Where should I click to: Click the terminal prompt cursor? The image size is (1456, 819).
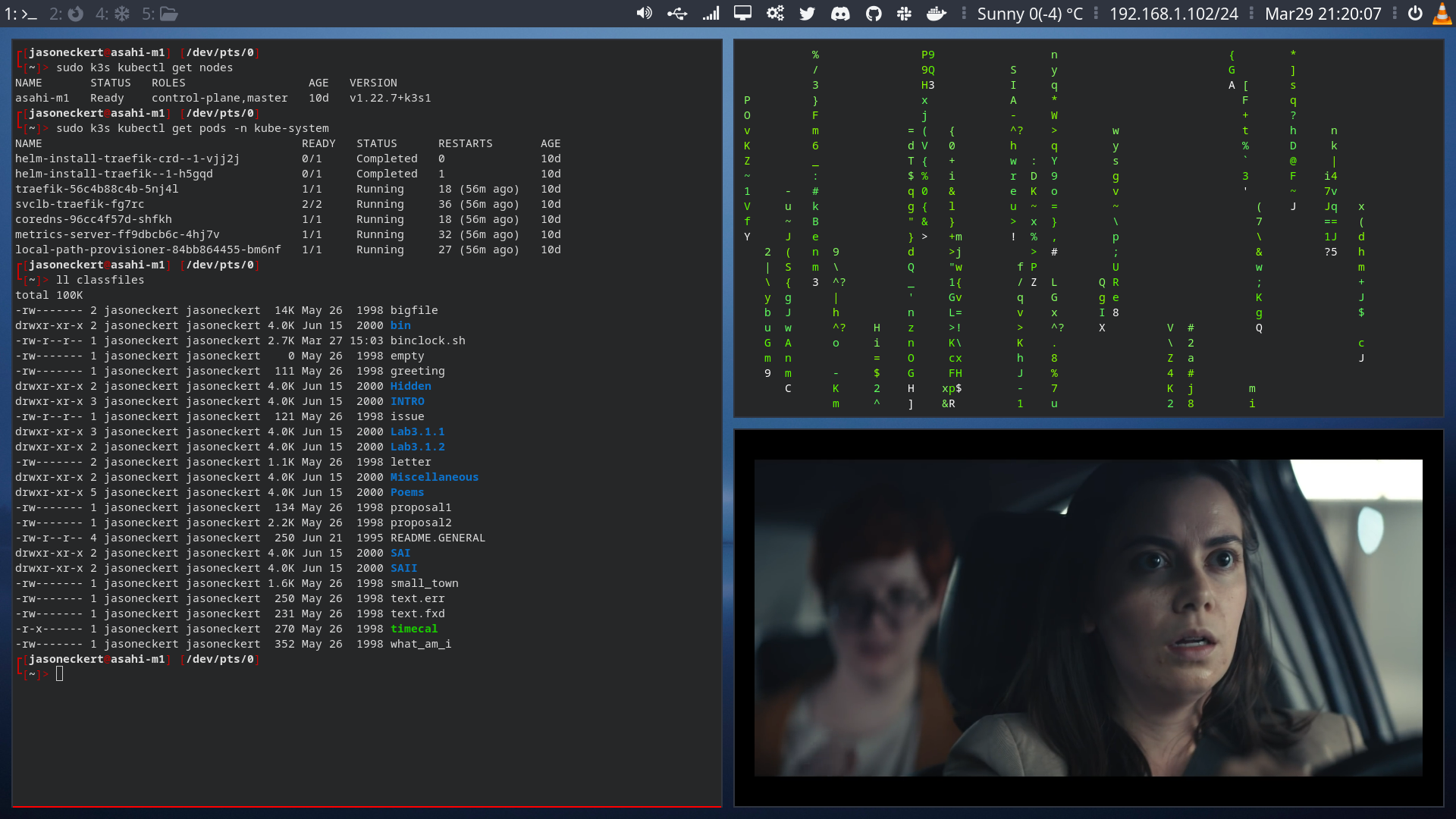[x=60, y=673]
